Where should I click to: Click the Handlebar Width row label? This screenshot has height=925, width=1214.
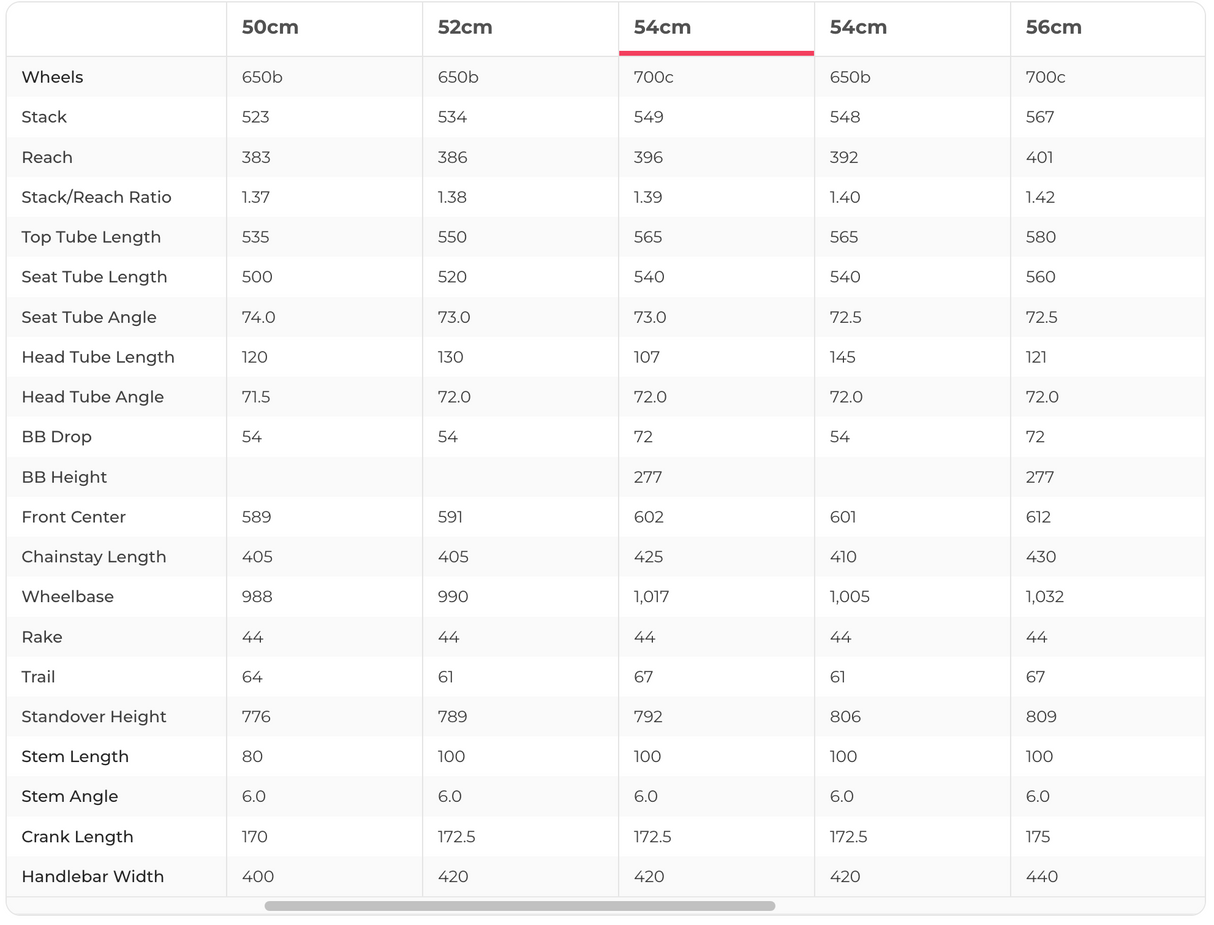pos(93,877)
